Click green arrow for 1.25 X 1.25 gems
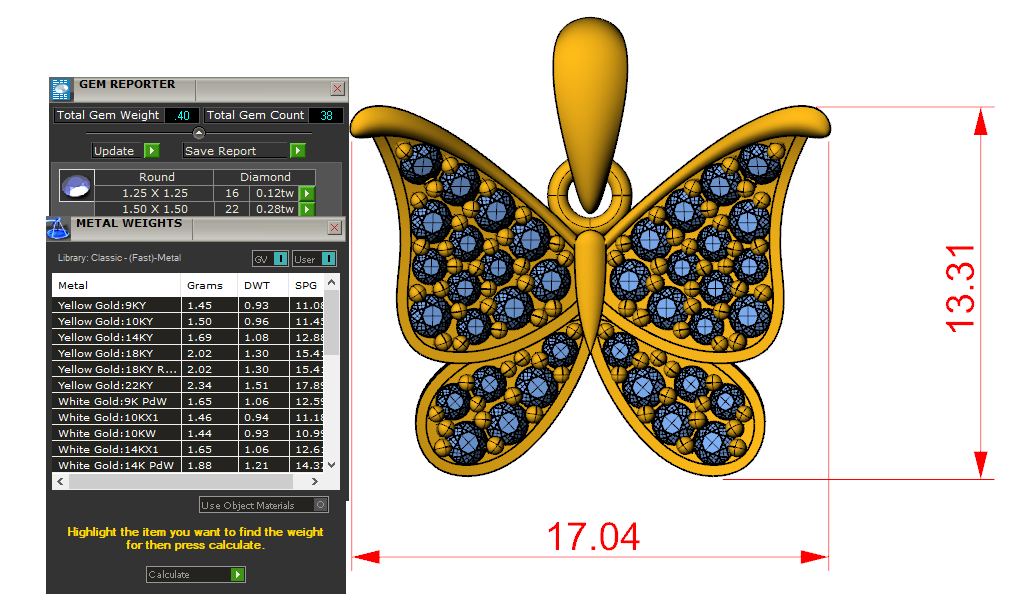The image size is (1010, 613). tap(307, 193)
